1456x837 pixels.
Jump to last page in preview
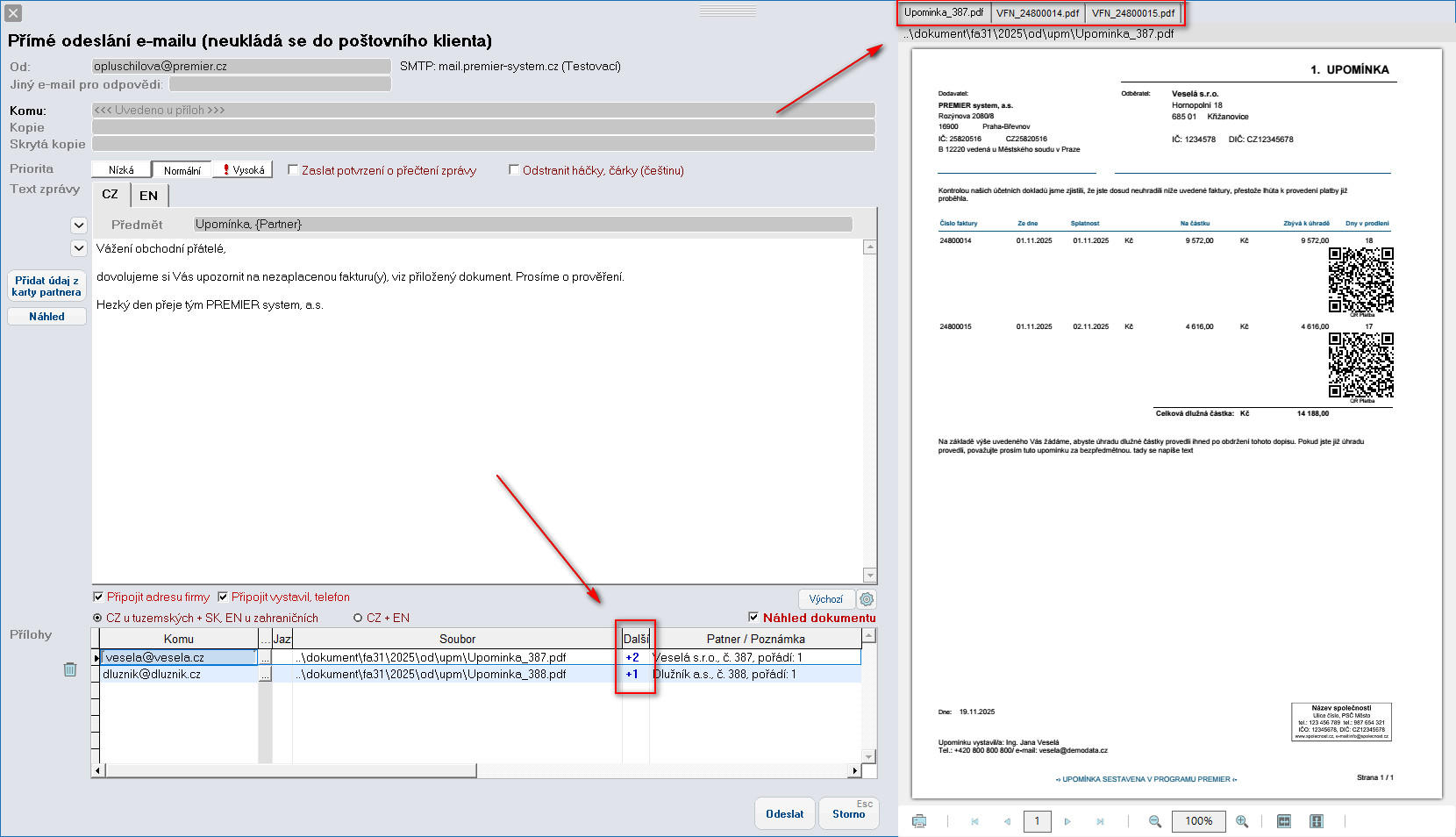[x=1100, y=821]
